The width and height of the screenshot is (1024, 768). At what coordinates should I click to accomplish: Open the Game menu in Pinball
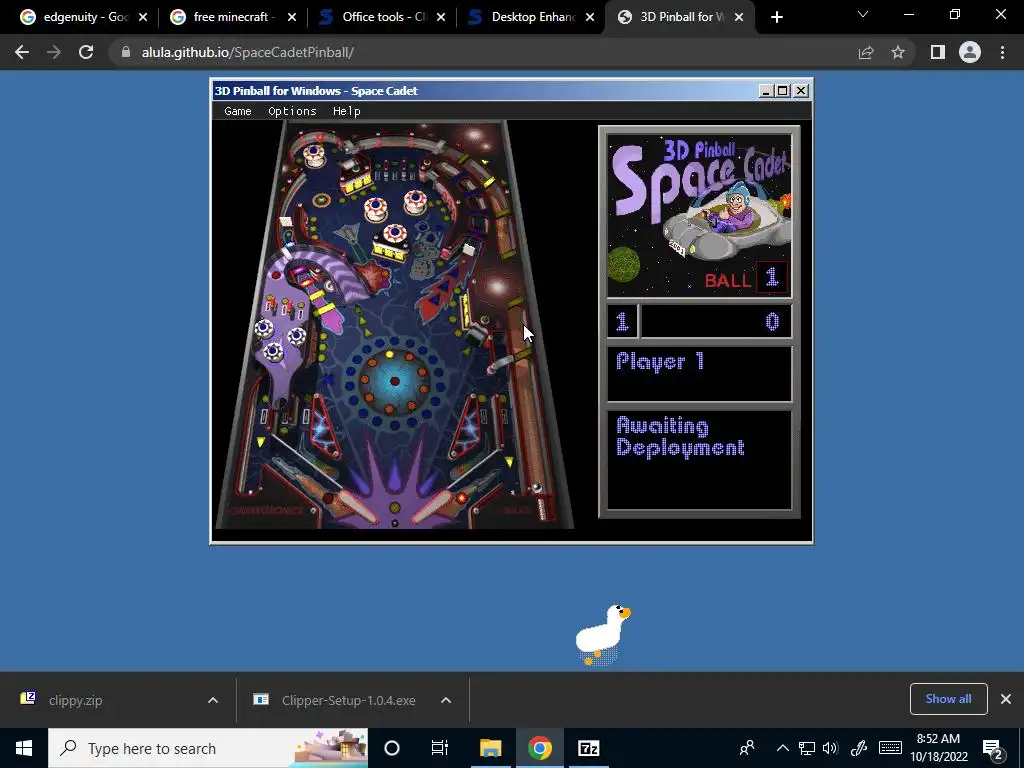pyautogui.click(x=238, y=111)
